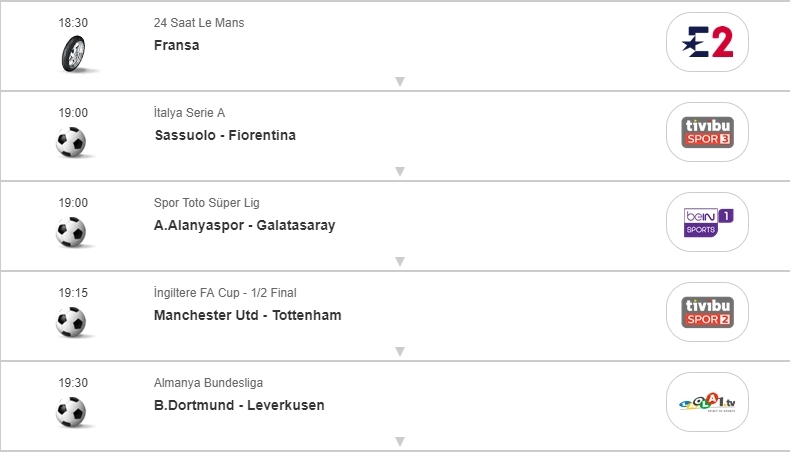Open the A1 TV channel logo

pos(707,402)
